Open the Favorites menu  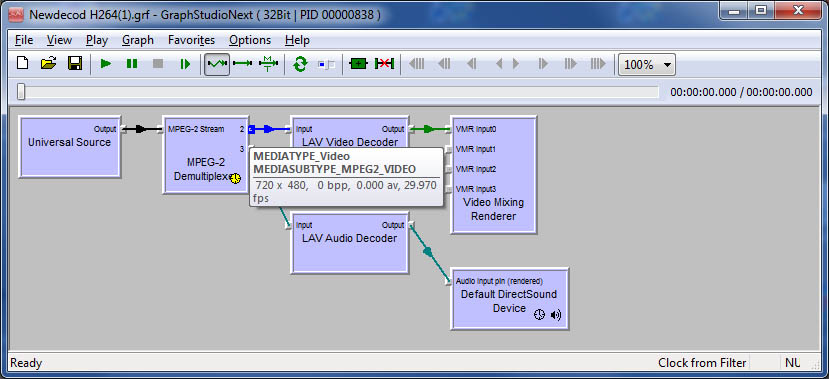click(191, 40)
